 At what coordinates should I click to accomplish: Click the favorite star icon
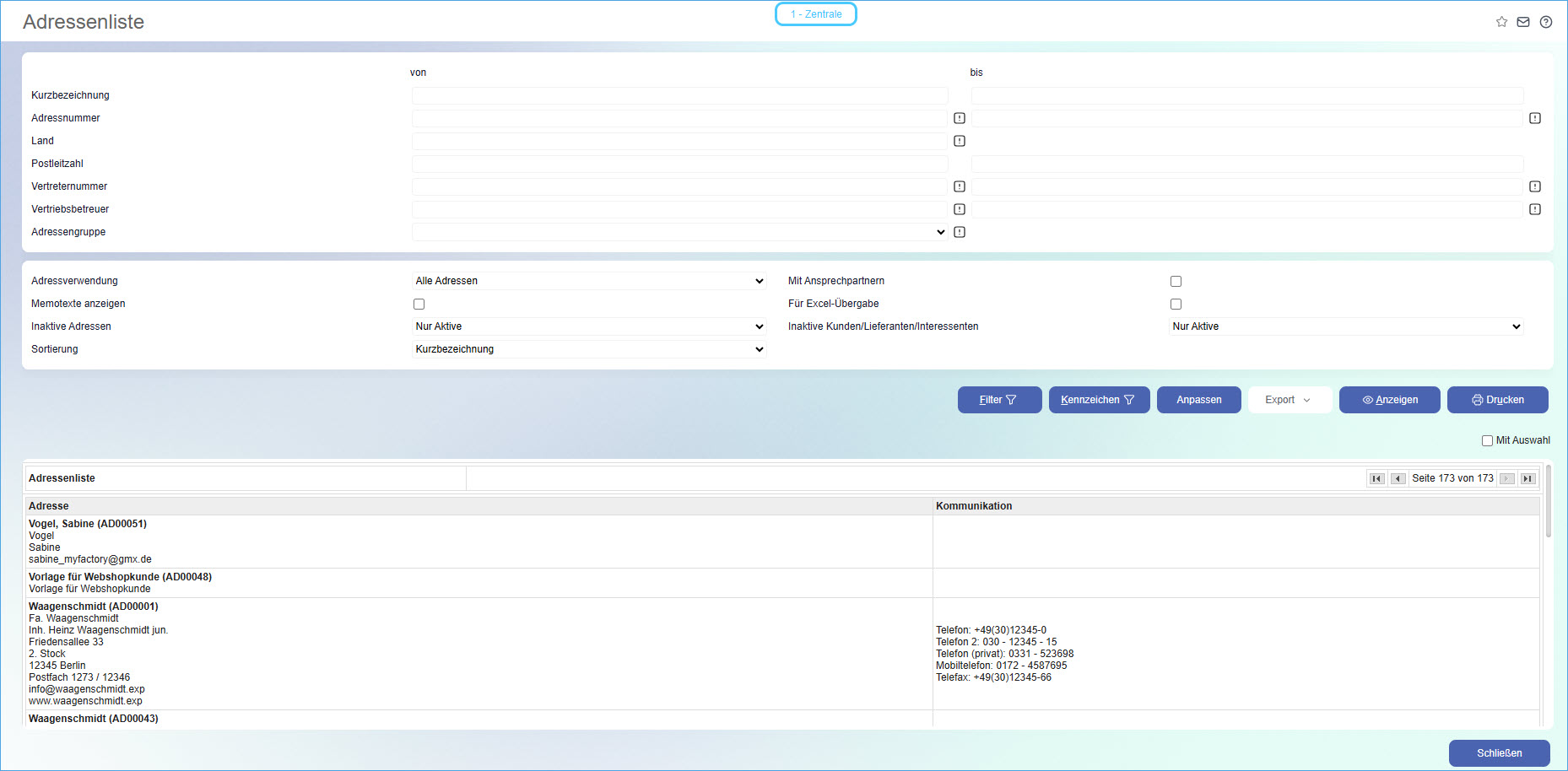point(1501,22)
